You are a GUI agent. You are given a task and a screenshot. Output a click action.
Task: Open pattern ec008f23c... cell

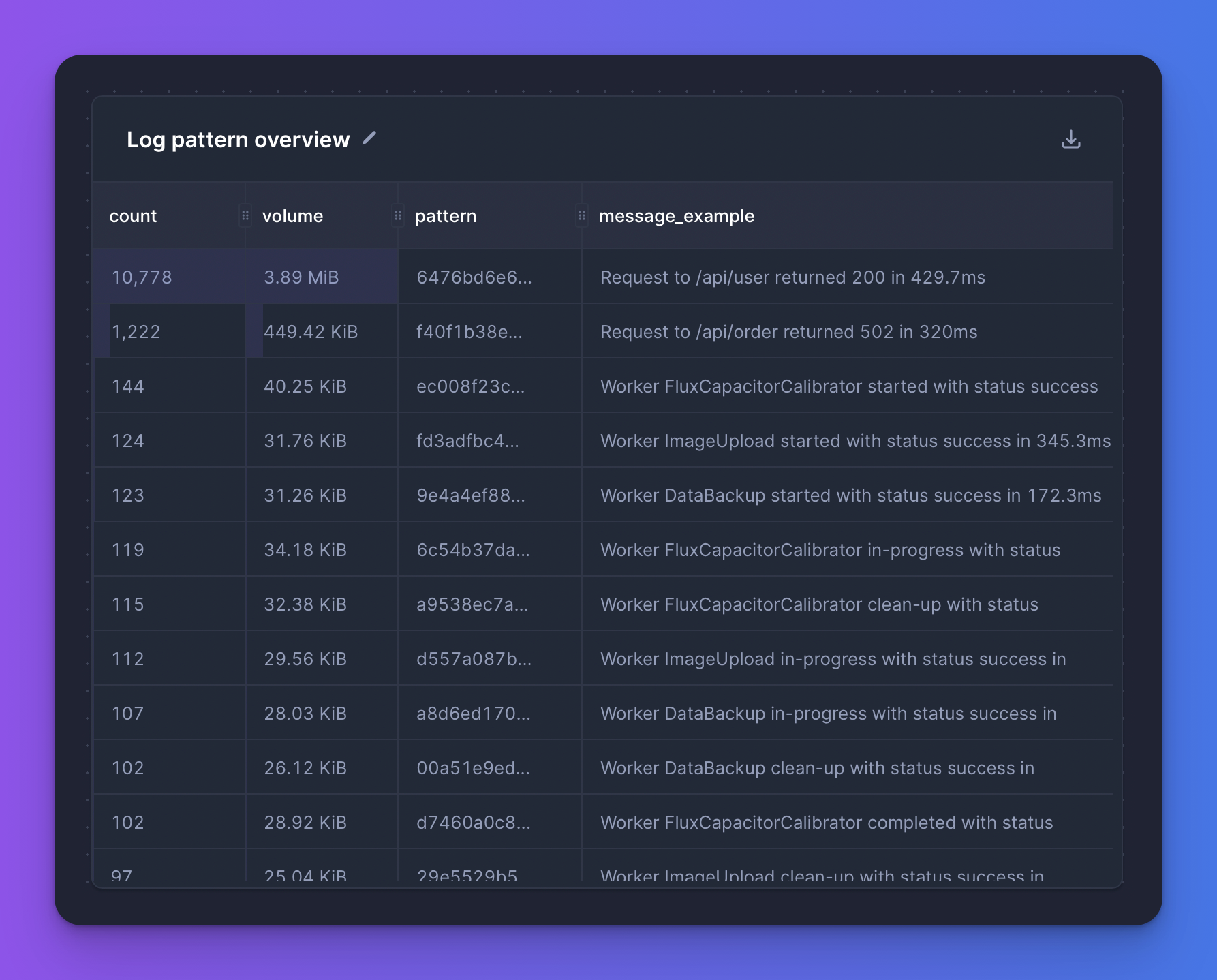click(x=470, y=386)
